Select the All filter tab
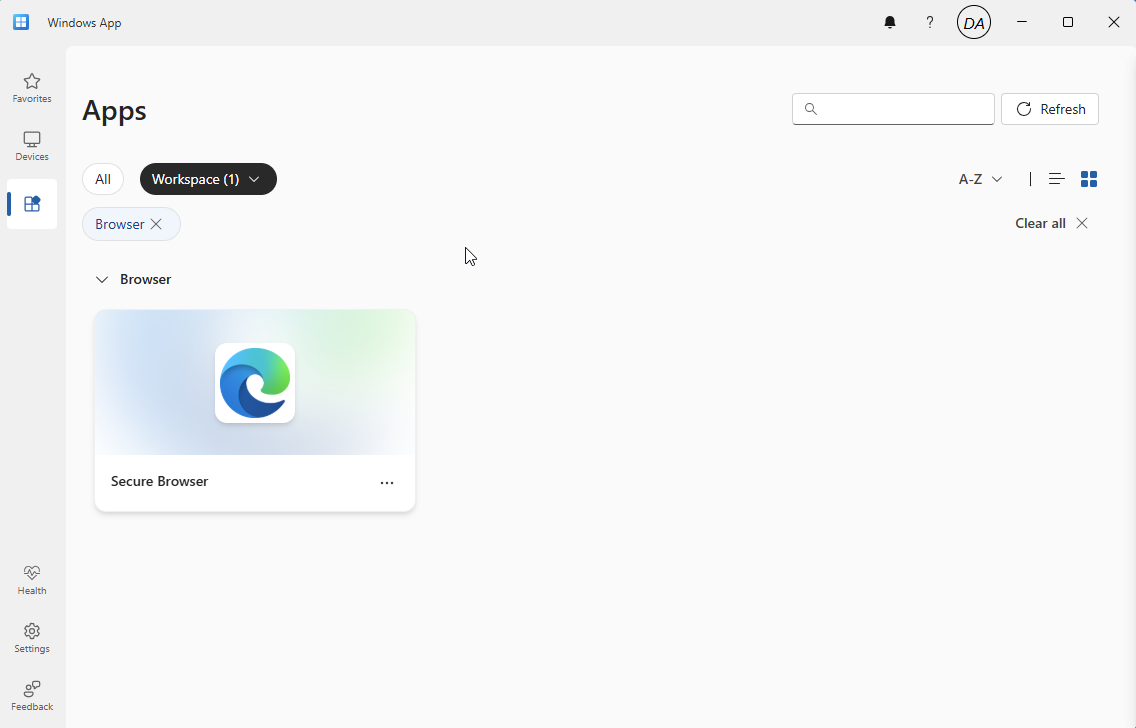The image size is (1136, 728). [103, 179]
